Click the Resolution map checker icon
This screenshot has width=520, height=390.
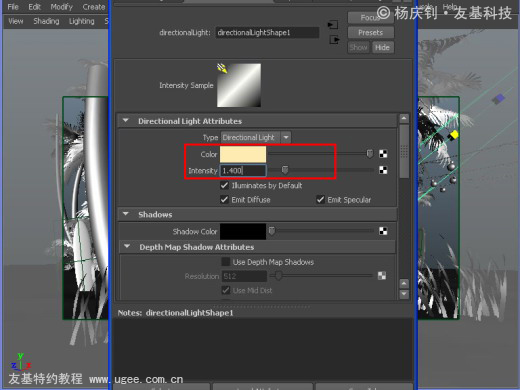pyautogui.click(x=382, y=276)
